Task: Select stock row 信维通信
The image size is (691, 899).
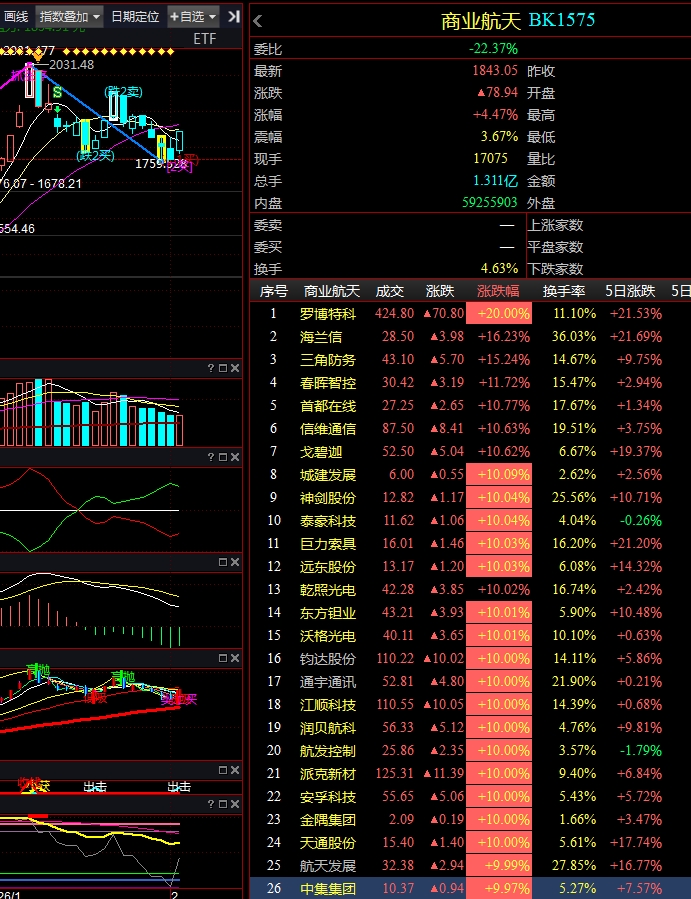Action: (470, 428)
